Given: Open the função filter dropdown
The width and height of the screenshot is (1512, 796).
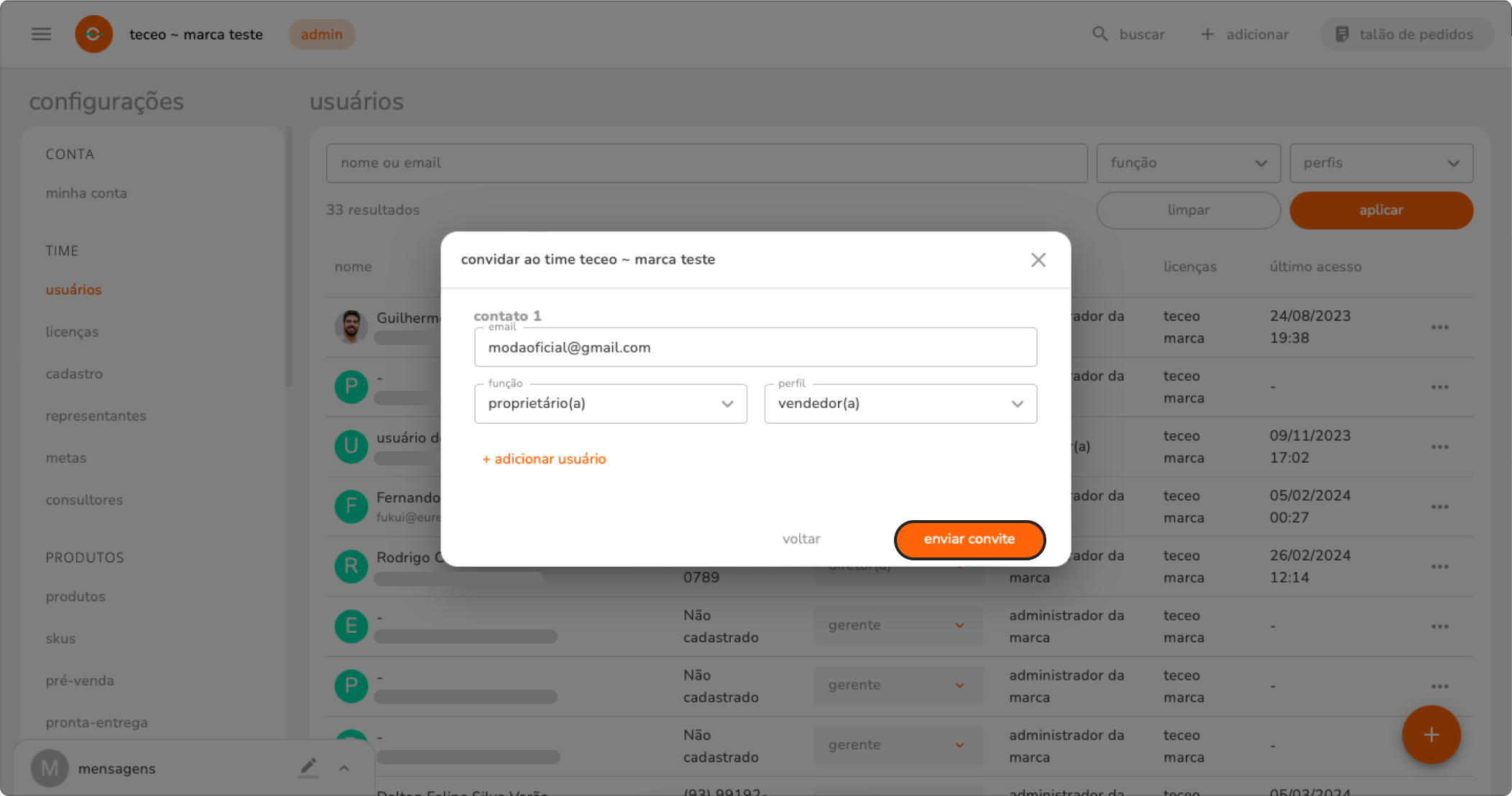Looking at the screenshot, I should (1188, 163).
